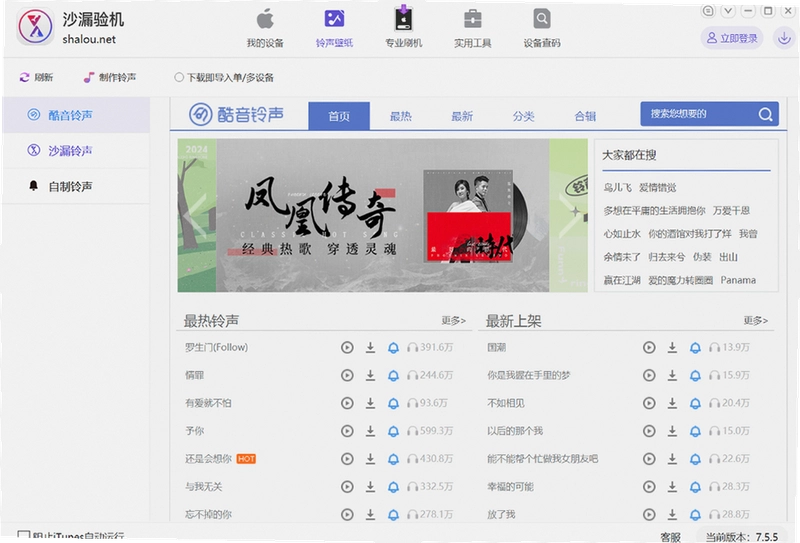The image size is (800, 543).
Task: Search trending term 万爱千恩
Action: tap(731, 210)
